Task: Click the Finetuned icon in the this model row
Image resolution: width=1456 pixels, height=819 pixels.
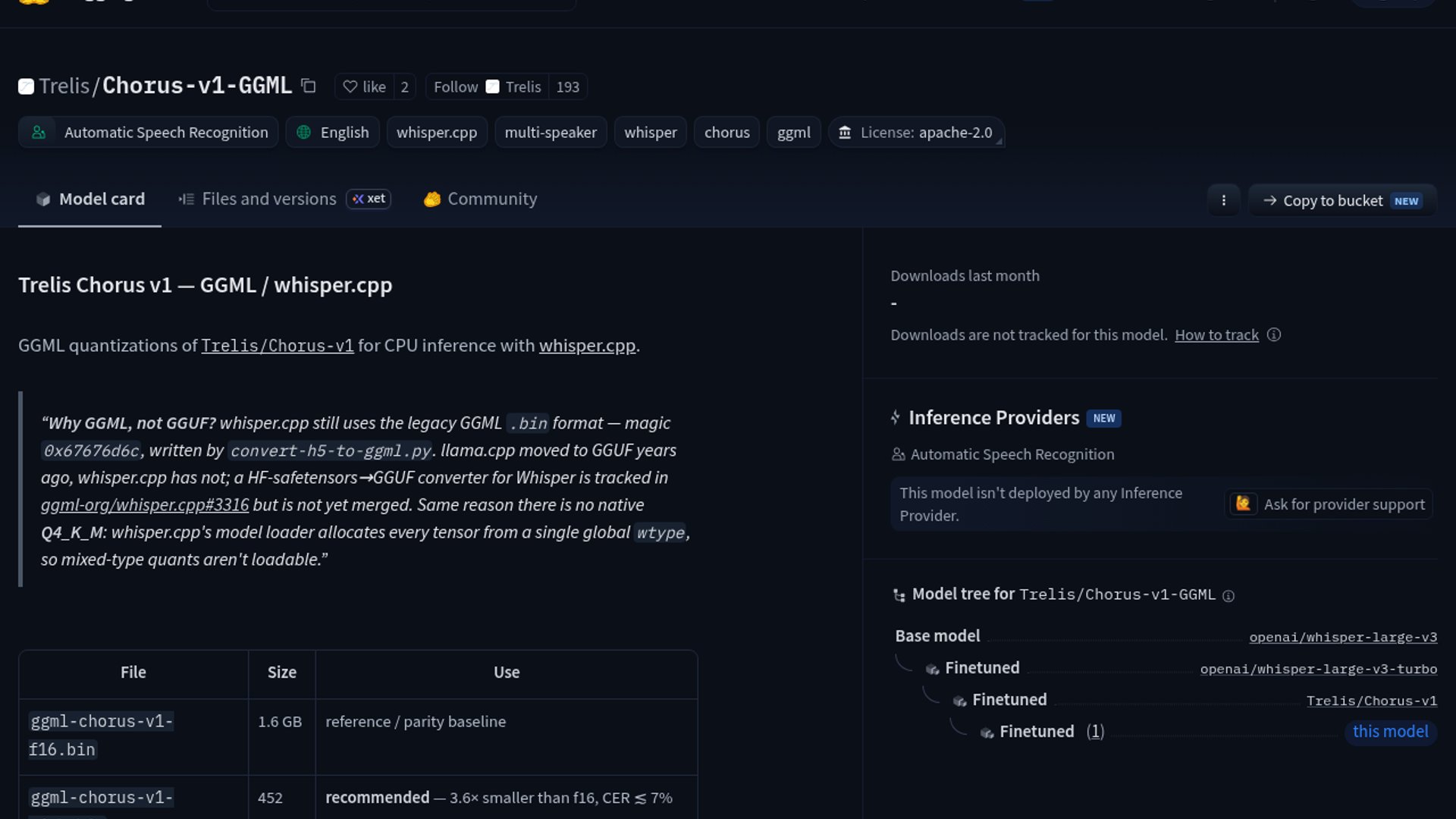Action: pyautogui.click(x=987, y=733)
